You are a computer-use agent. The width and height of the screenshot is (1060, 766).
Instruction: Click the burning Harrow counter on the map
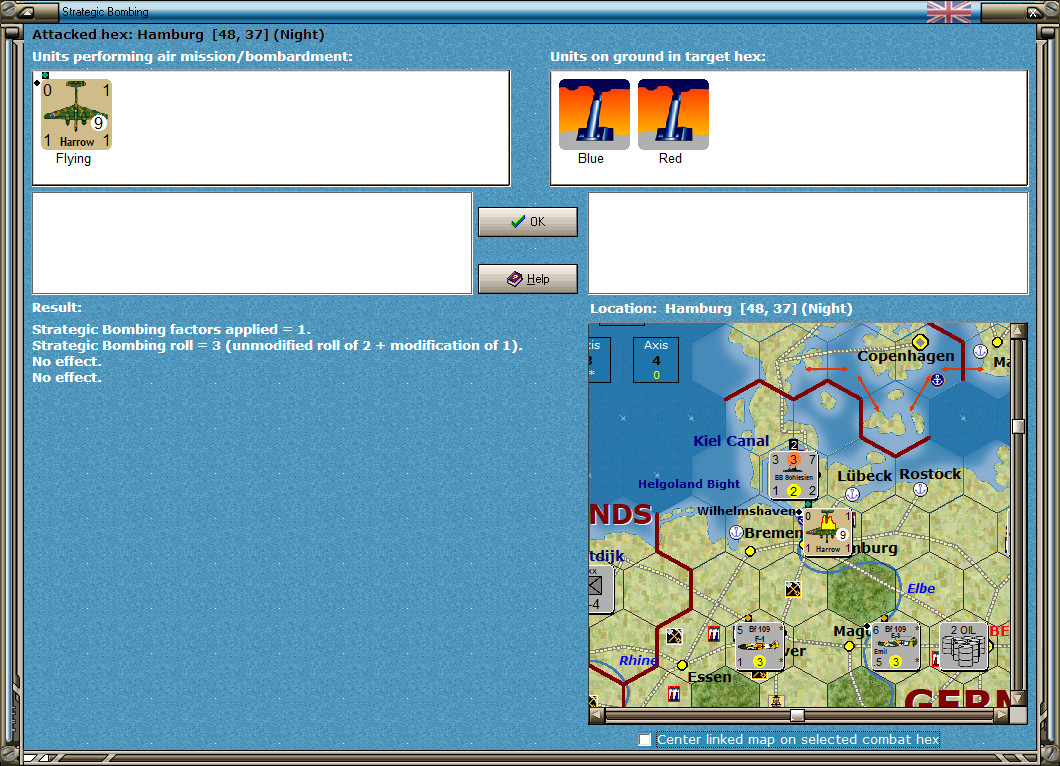(x=827, y=532)
